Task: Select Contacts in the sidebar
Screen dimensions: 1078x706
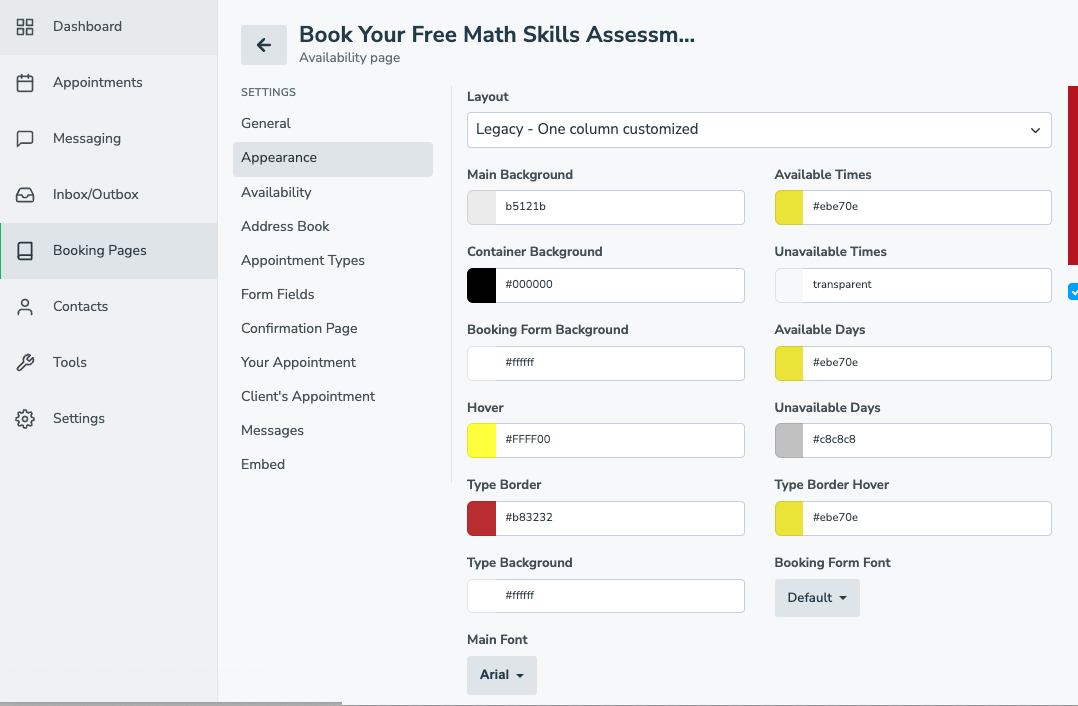Action: coord(109,307)
